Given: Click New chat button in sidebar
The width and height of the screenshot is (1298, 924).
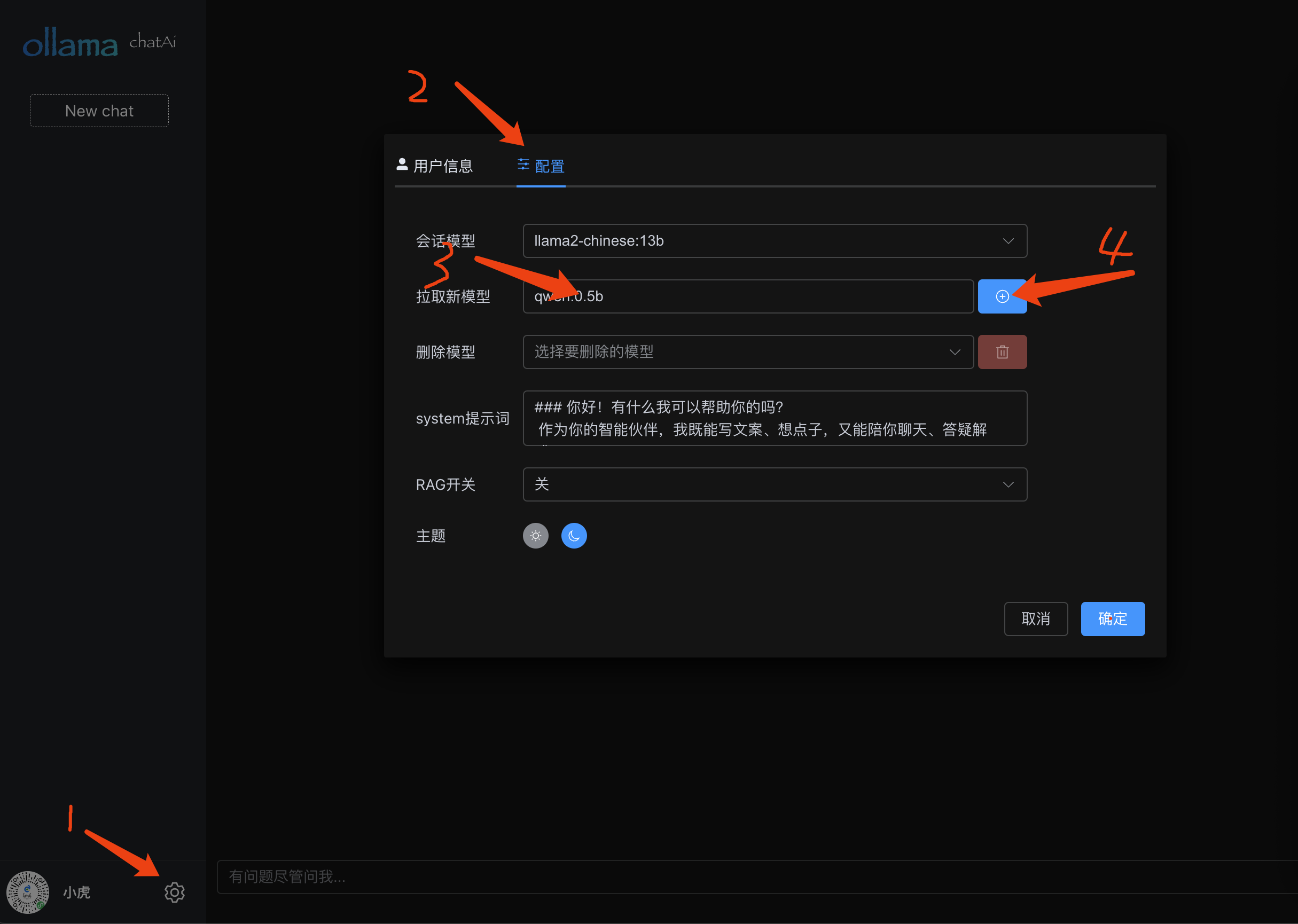Looking at the screenshot, I should pos(100,110).
